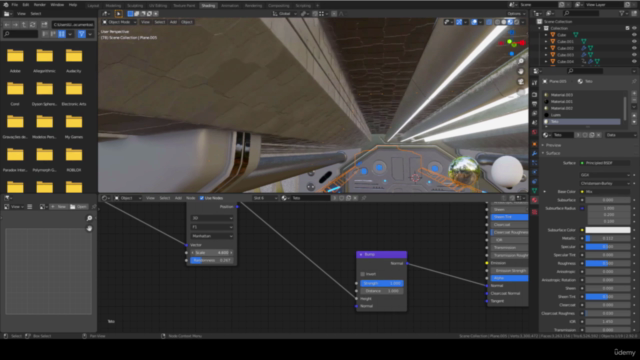Select solid viewport shading mode
This screenshot has height=360, width=640.
[x=504, y=22]
